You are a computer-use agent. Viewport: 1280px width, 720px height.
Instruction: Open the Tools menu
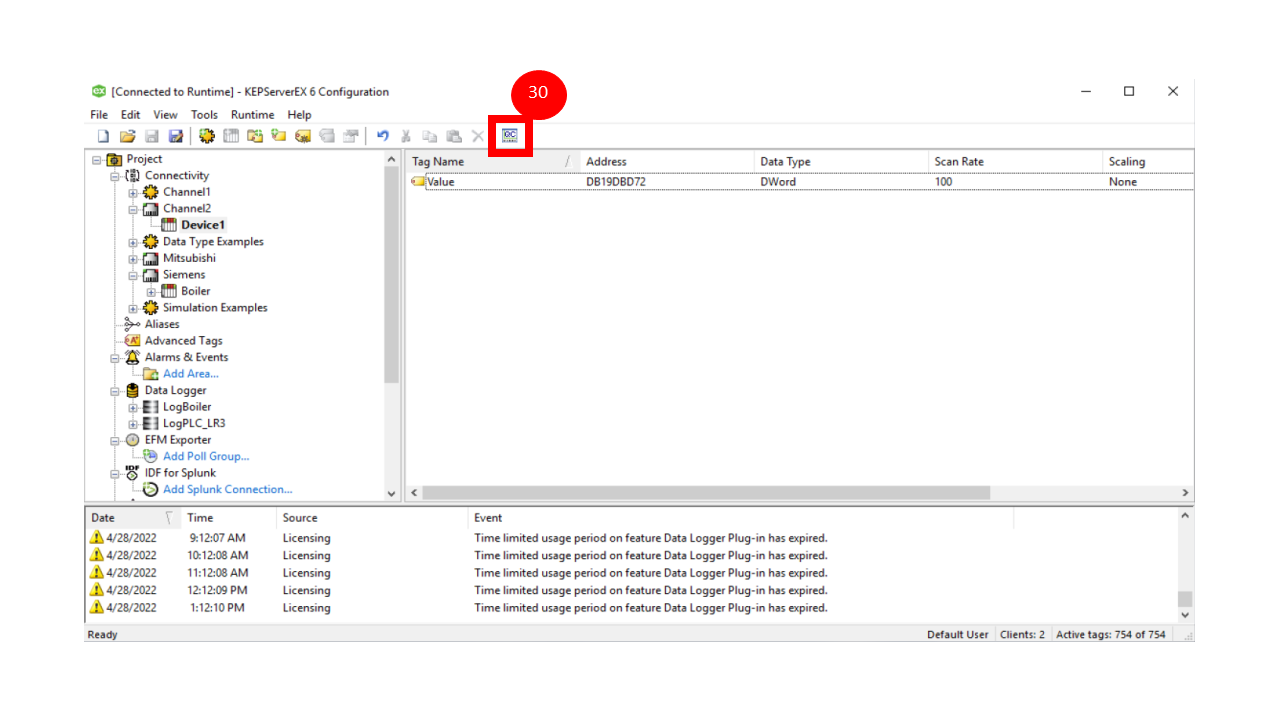click(204, 115)
